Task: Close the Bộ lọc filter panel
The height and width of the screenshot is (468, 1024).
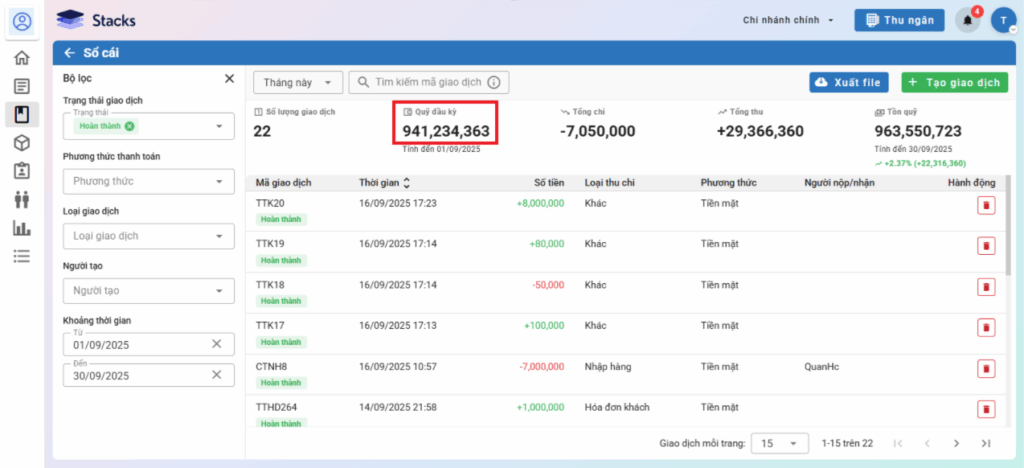Action: pos(229,78)
